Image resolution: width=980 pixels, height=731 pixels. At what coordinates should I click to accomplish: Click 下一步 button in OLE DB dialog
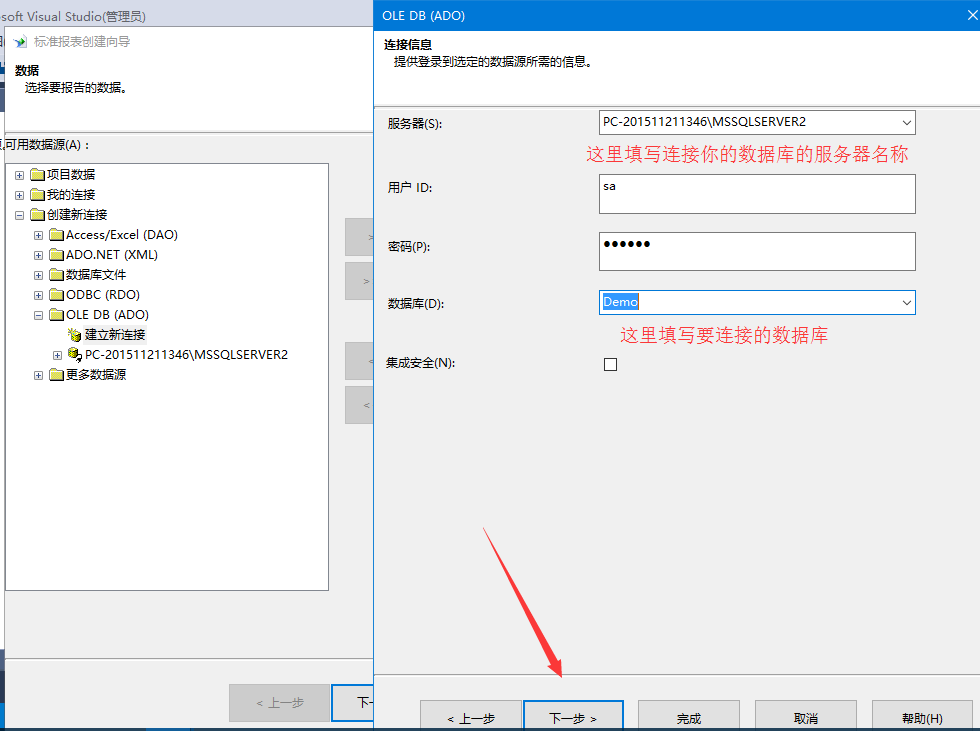pyautogui.click(x=573, y=716)
